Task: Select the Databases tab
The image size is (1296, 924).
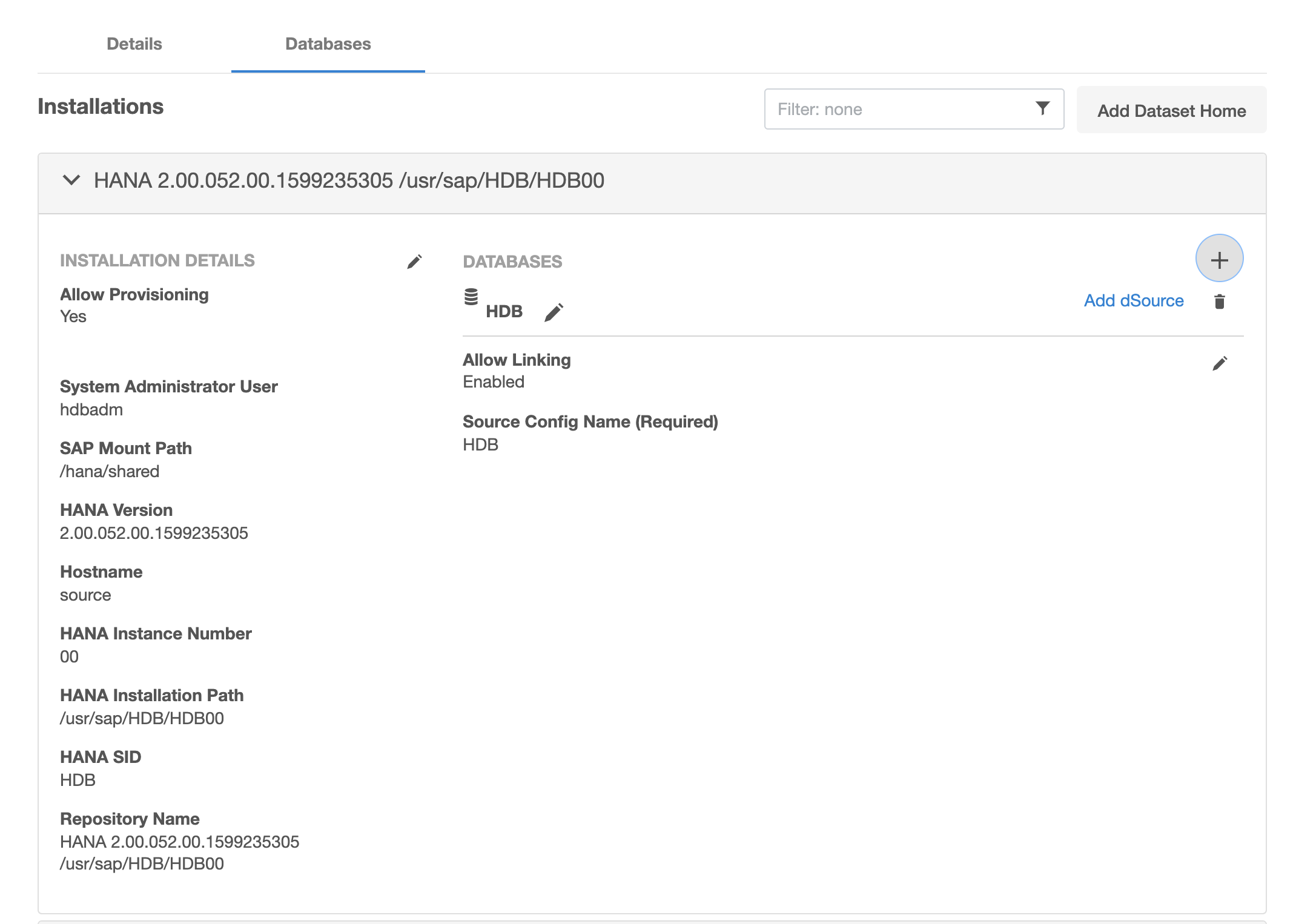Action: [328, 44]
